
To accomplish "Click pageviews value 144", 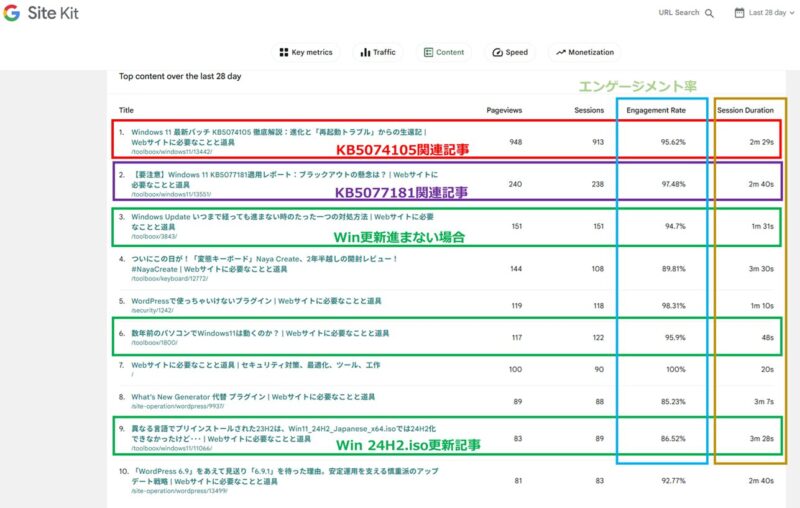I will point(516,268).
